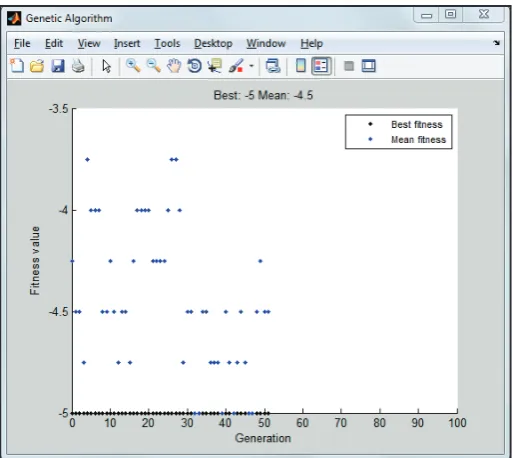Image resolution: width=513 pixels, height=458 pixels.
Task: Click the y-axis tick label -3.5
Action: click(59, 109)
